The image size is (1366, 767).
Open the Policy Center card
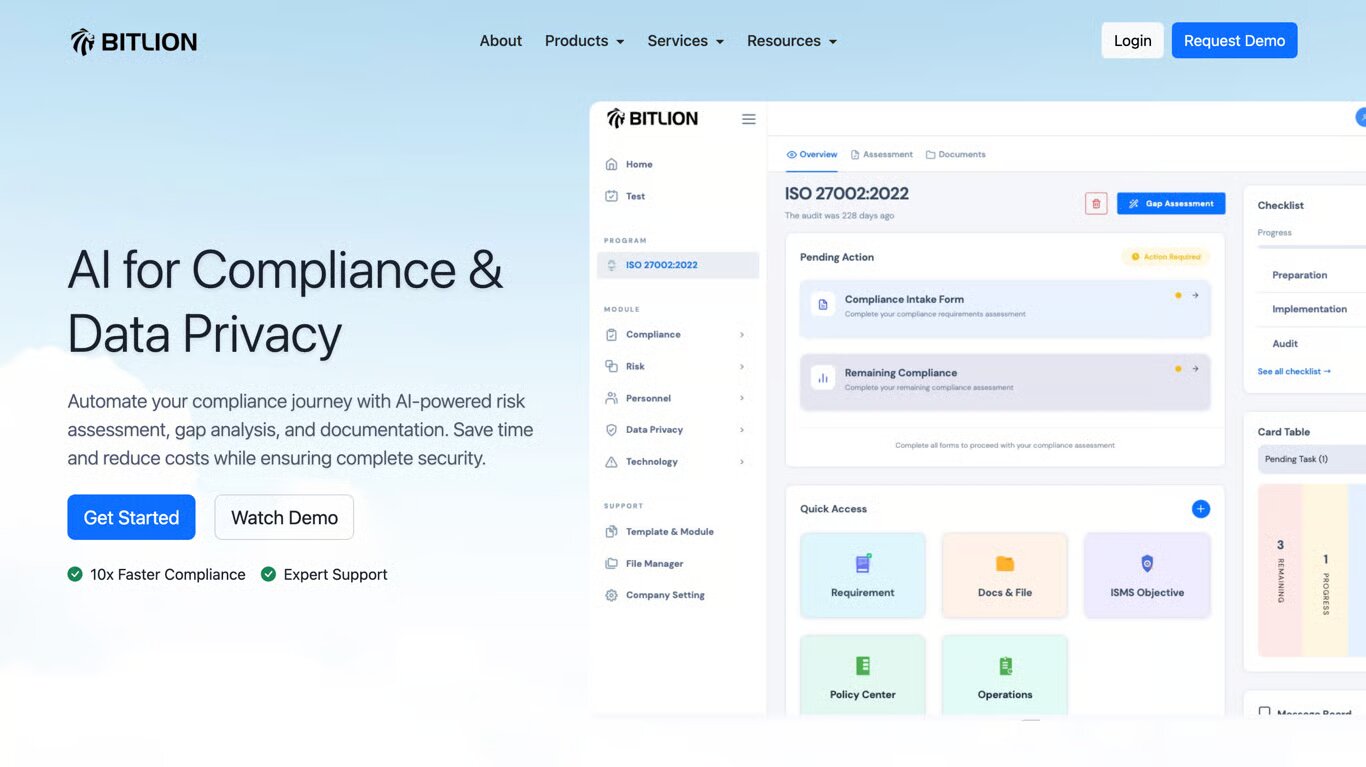pyautogui.click(x=862, y=676)
